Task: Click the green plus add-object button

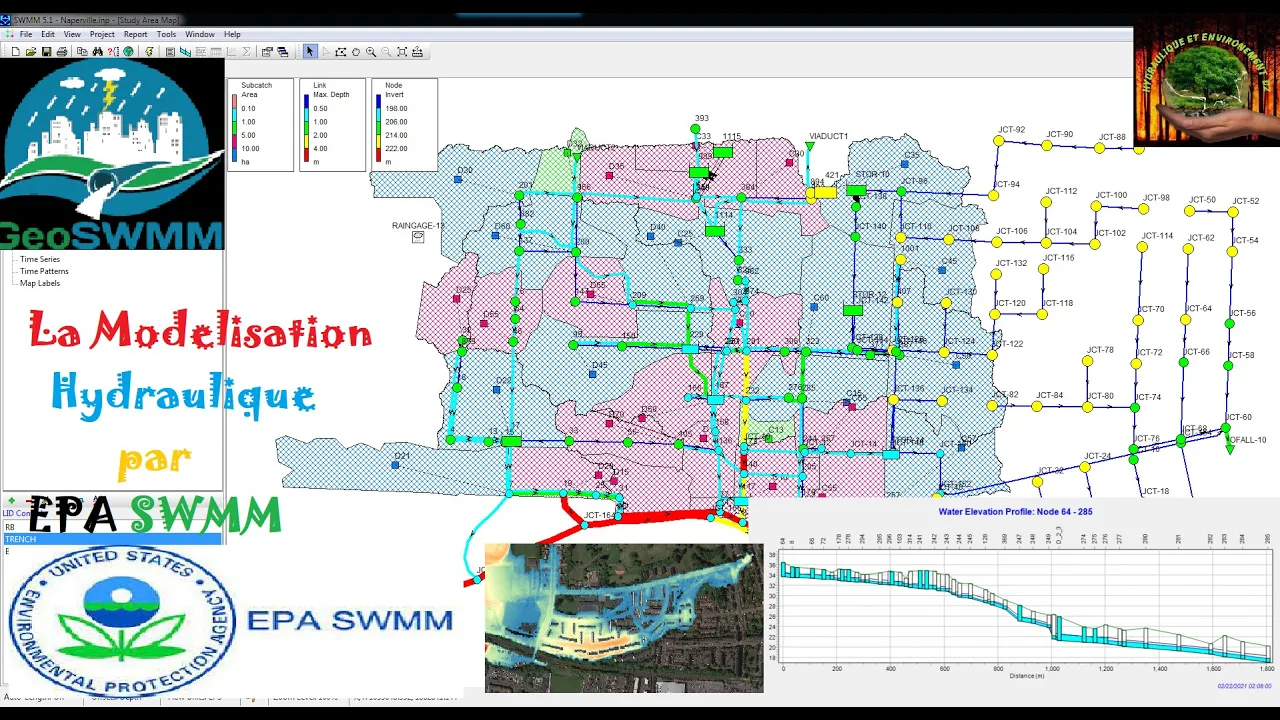Action: click(11, 501)
